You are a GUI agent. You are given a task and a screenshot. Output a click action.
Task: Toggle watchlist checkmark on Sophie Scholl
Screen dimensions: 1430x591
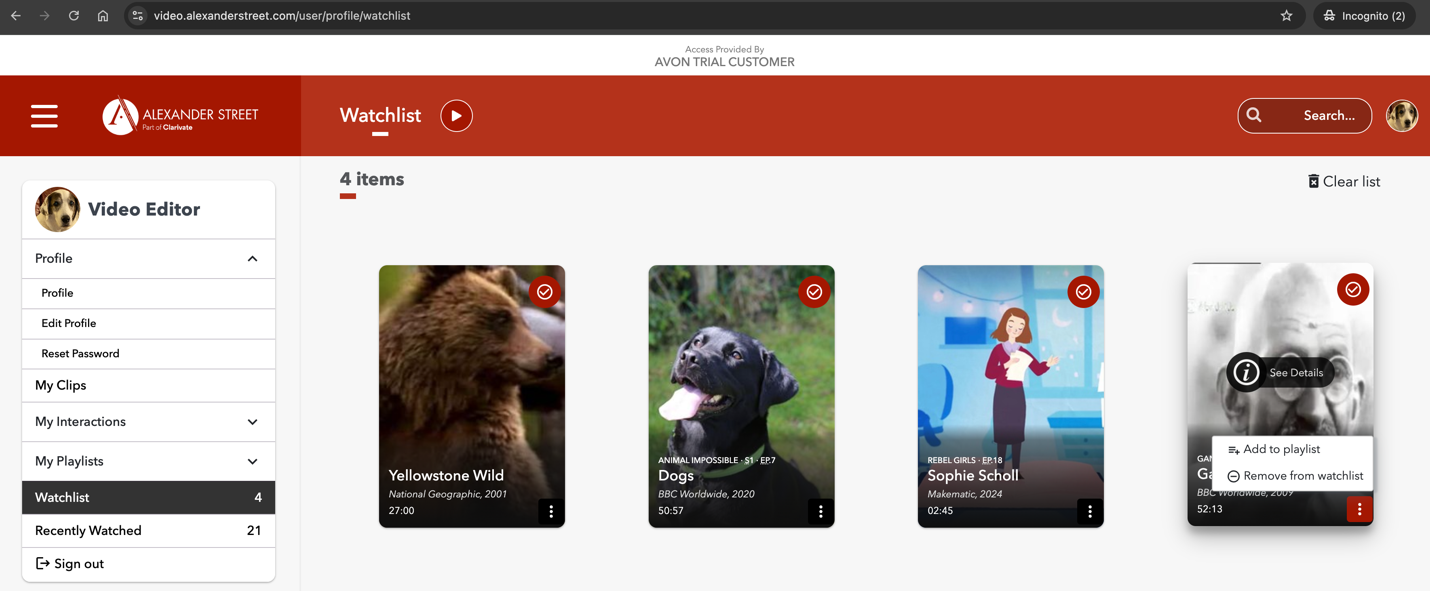[1083, 292]
